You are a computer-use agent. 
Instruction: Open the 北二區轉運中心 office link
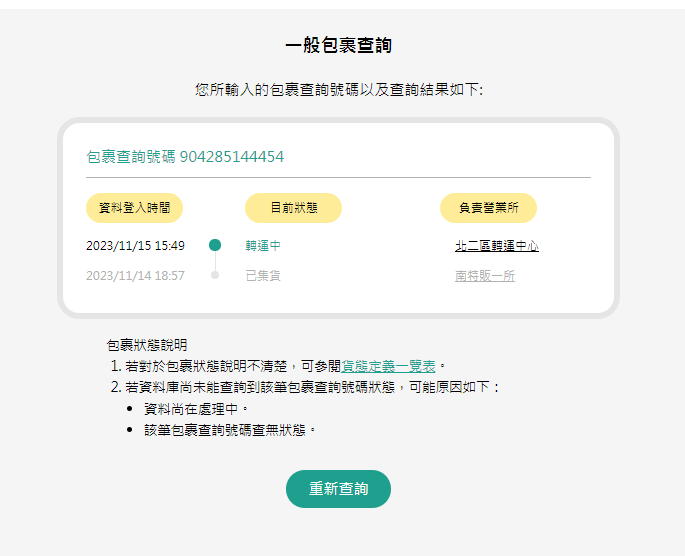497,246
